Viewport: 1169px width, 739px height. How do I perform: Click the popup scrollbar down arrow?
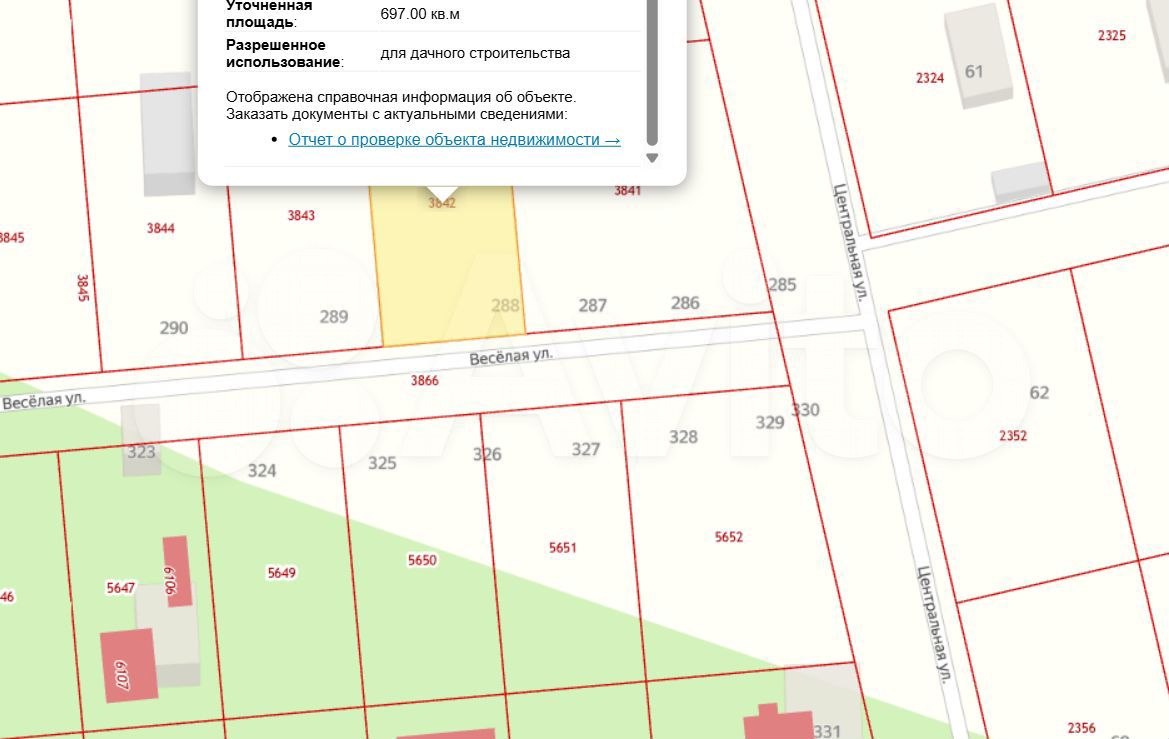click(x=652, y=158)
